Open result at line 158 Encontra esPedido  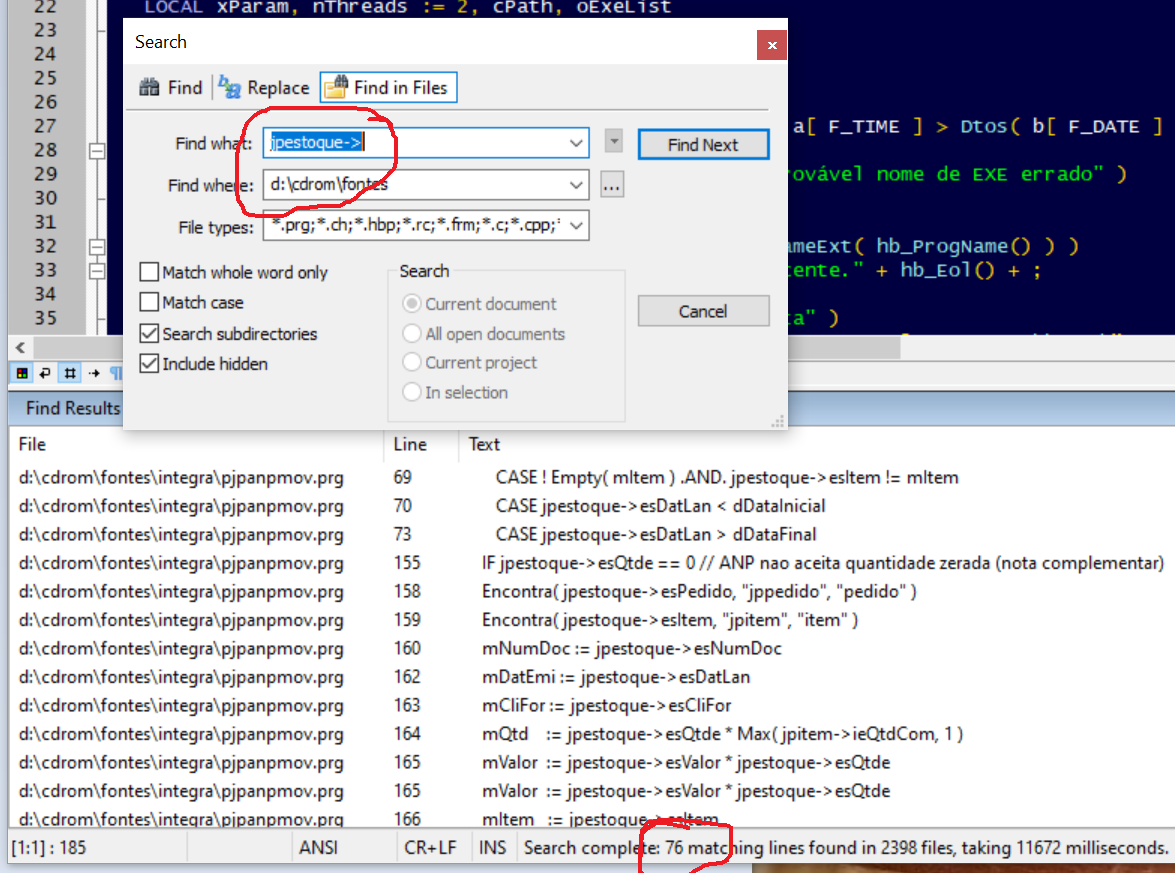591,591
